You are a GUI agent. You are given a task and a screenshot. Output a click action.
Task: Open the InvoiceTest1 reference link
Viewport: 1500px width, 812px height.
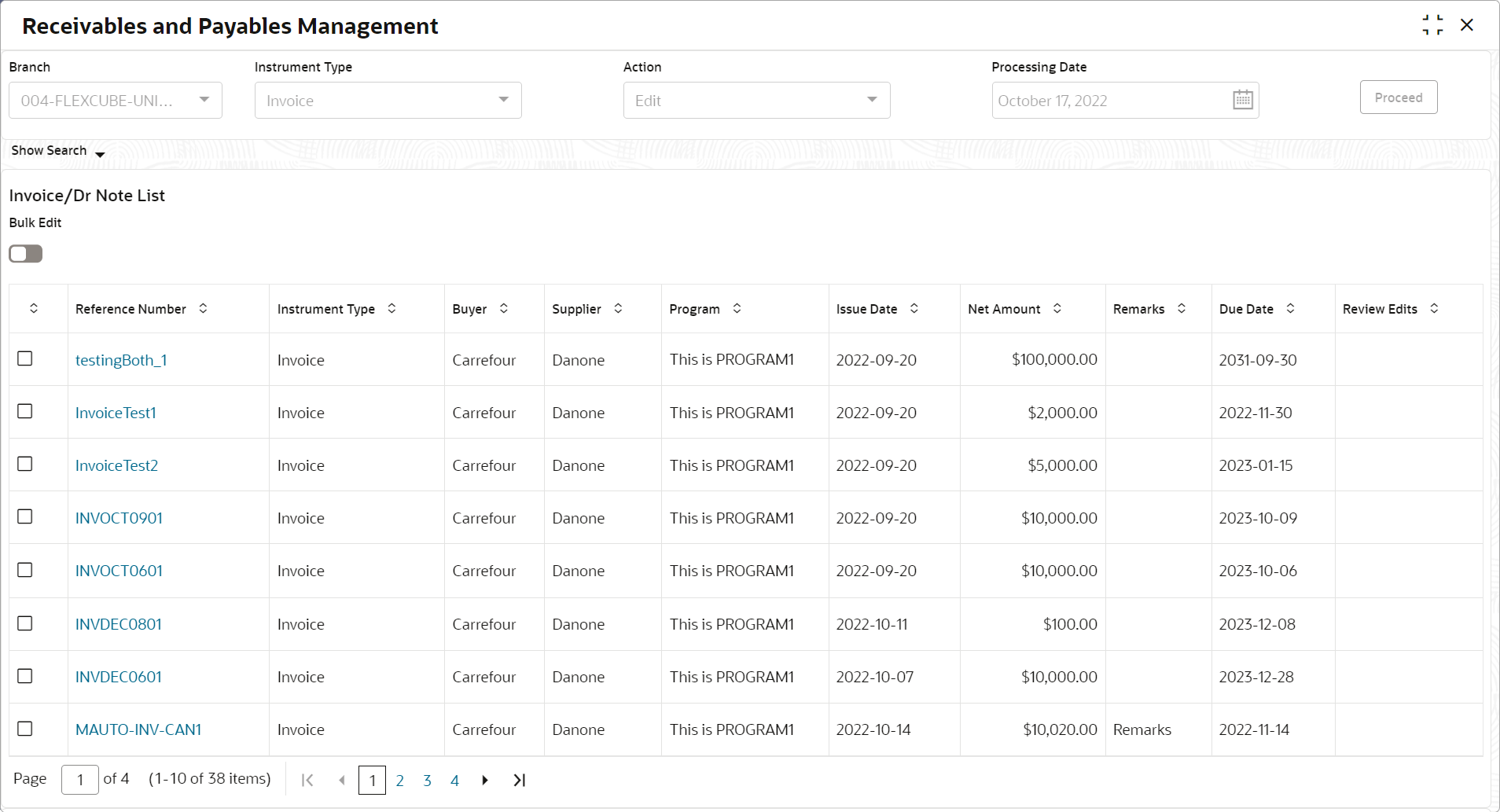pyautogui.click(x=116, y=413)
